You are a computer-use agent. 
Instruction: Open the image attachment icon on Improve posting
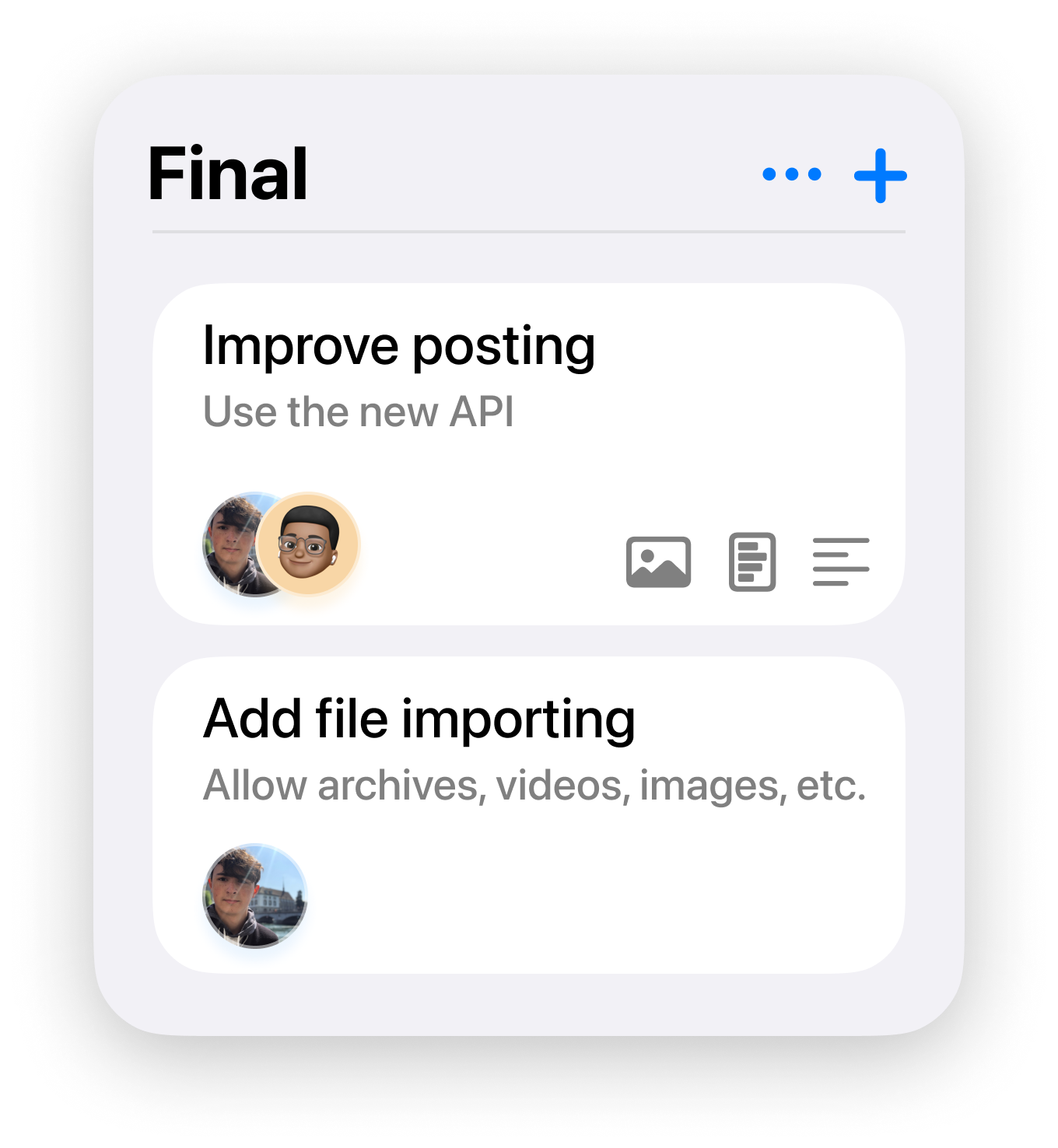click(x=659, y=562)
